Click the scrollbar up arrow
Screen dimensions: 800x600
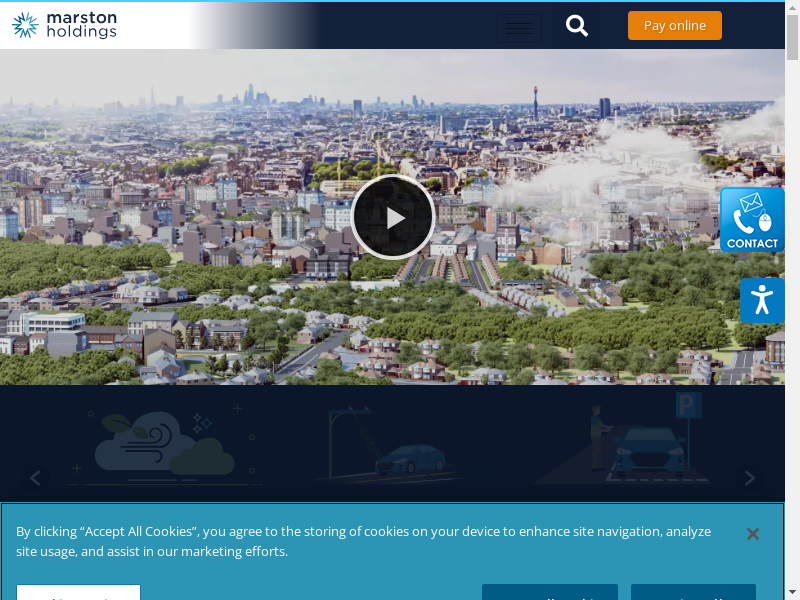tap(792, 7)
